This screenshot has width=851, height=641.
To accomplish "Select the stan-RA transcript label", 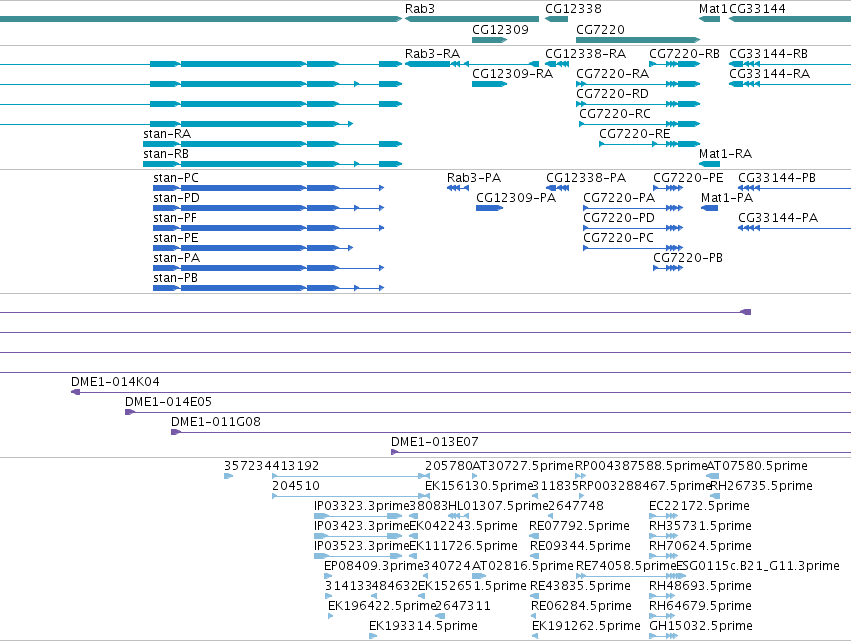I will click(x=167, y=134).
